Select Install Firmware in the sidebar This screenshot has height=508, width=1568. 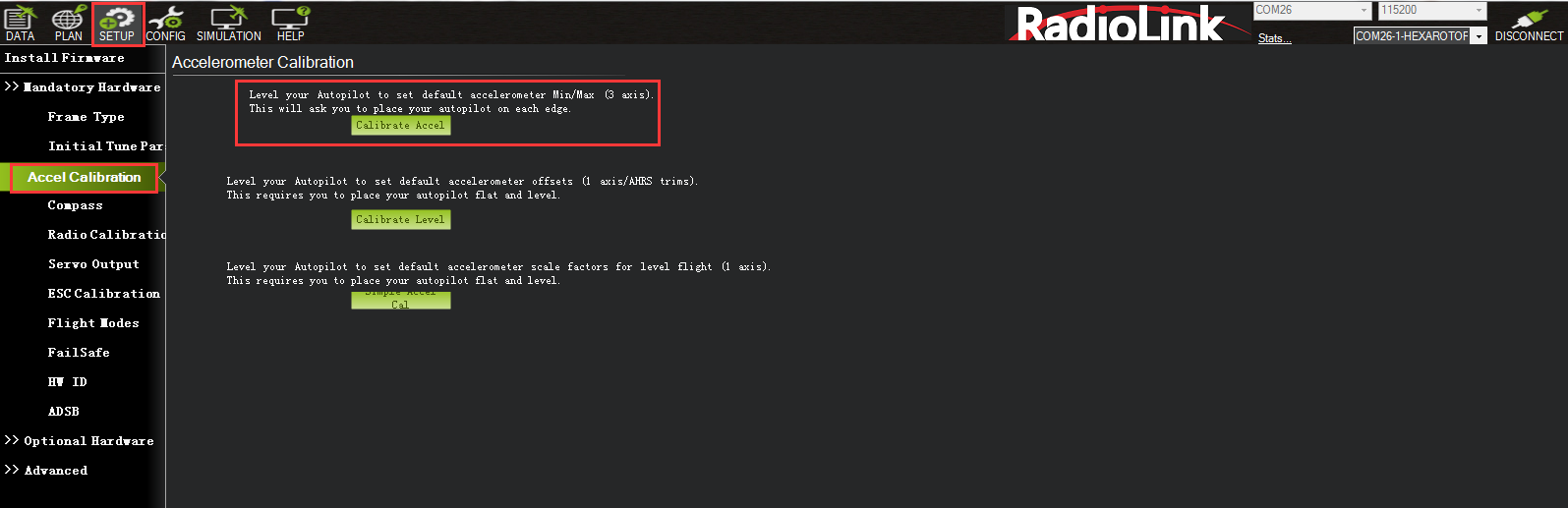64,58
